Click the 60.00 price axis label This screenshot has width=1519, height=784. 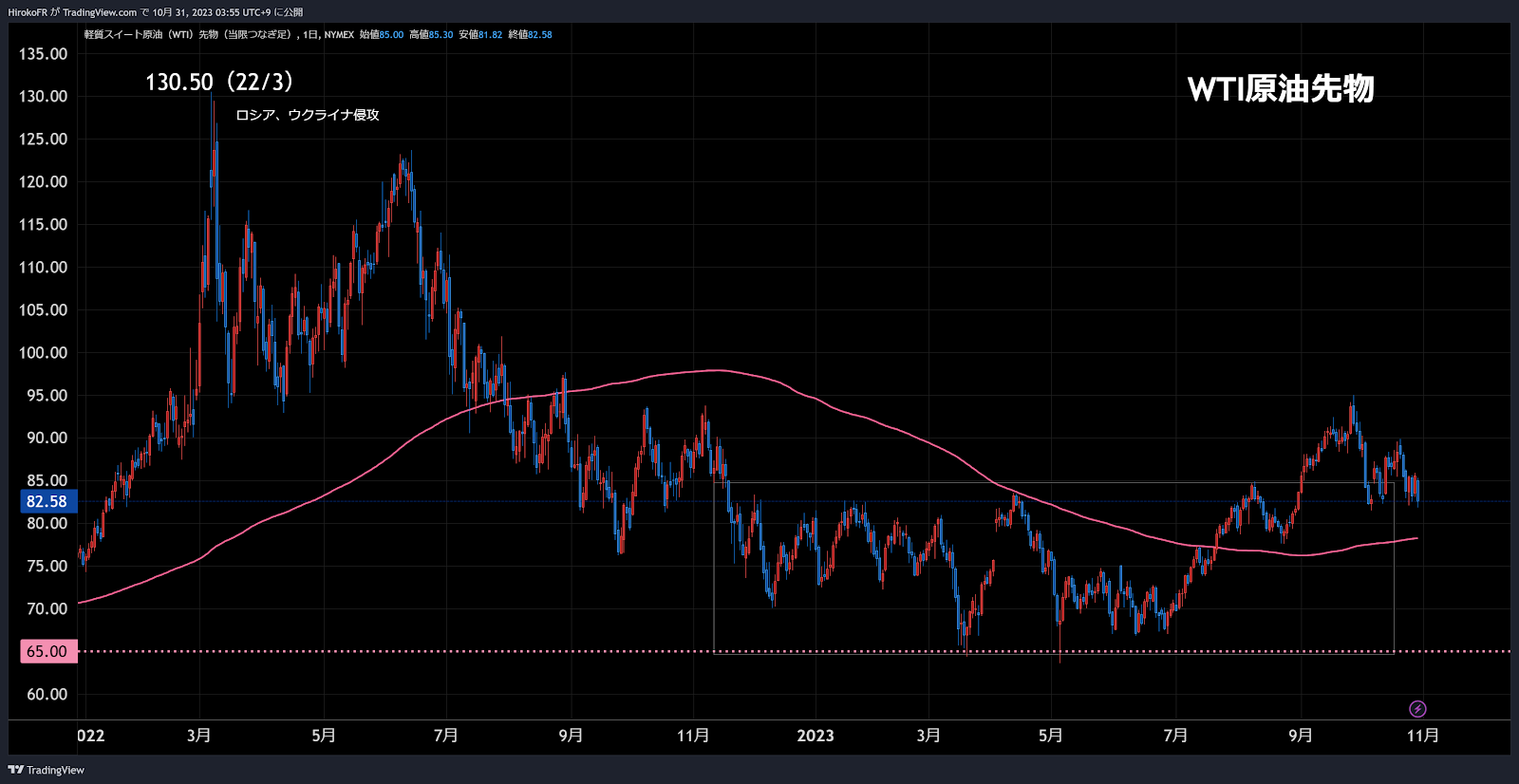tap(47, 695)
